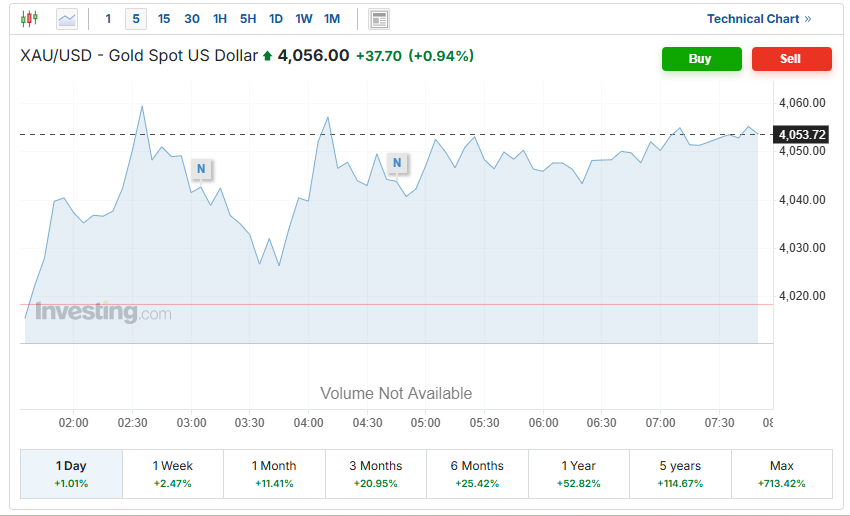850x516 pixels.
Task: Select the 1 Week range tab
Action: pos(172,474)
